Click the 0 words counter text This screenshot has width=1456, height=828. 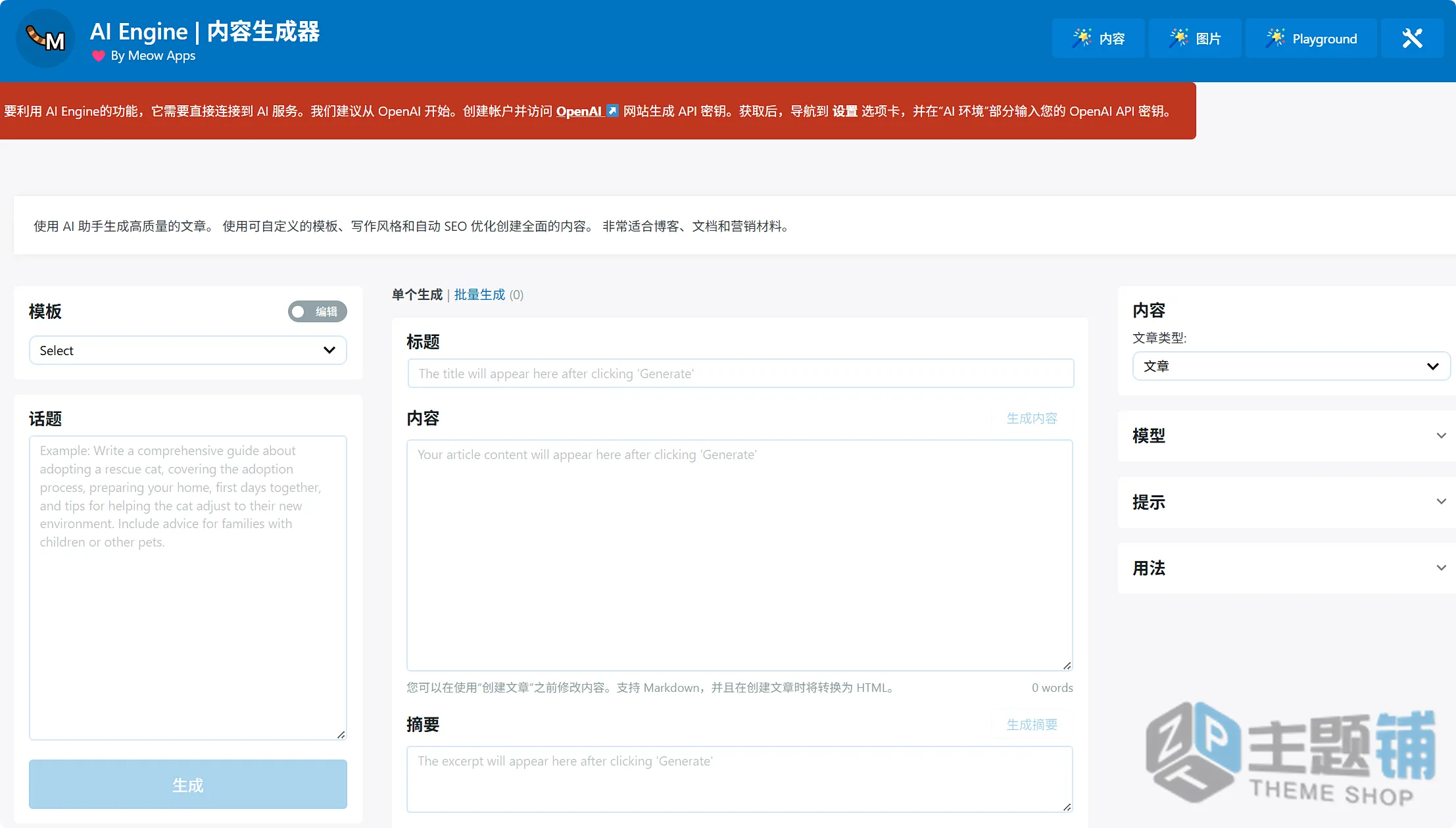click(x=1052, y=688)
